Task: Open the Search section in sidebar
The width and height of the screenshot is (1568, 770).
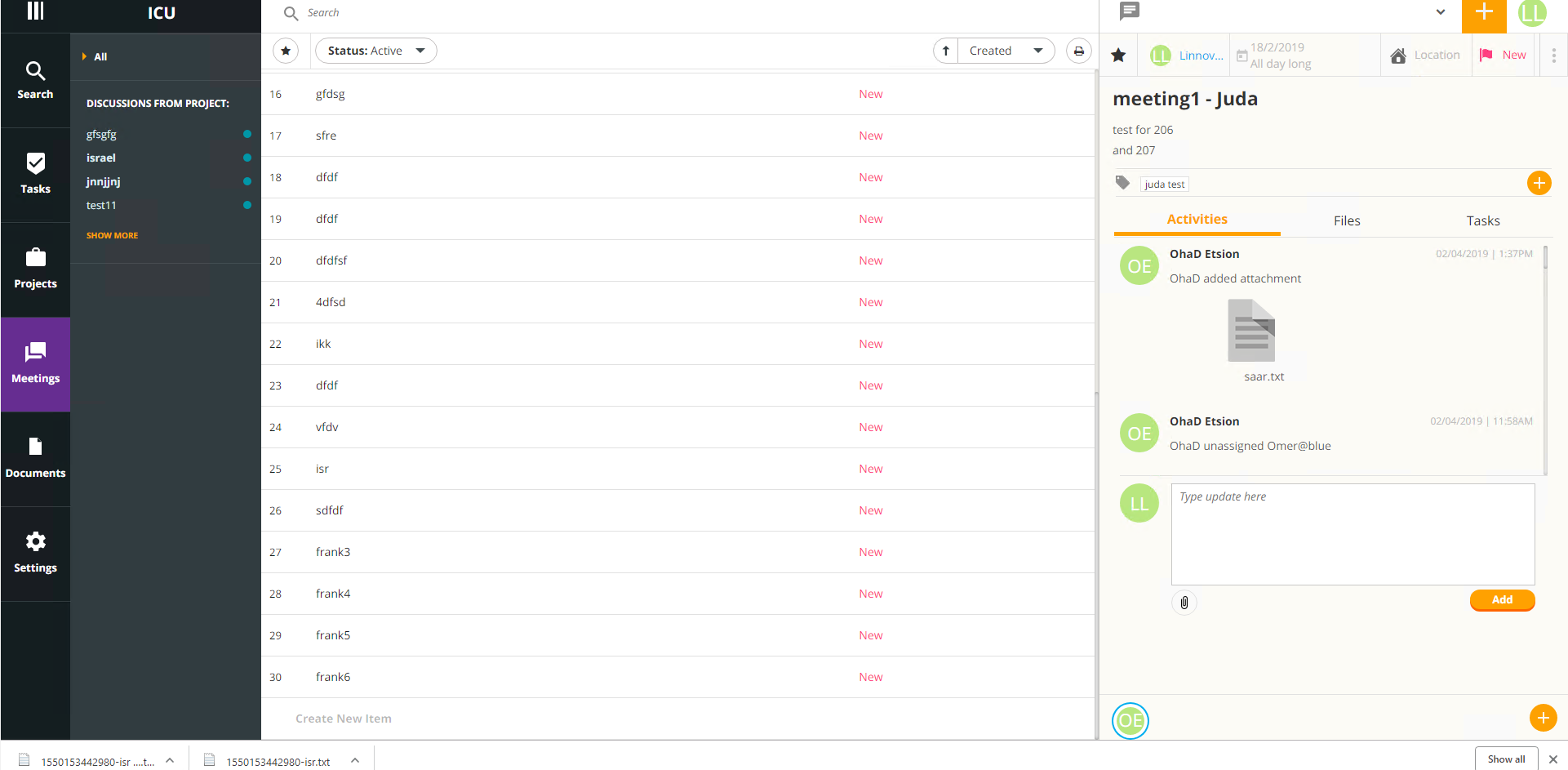Action: (x=35, y=79)
